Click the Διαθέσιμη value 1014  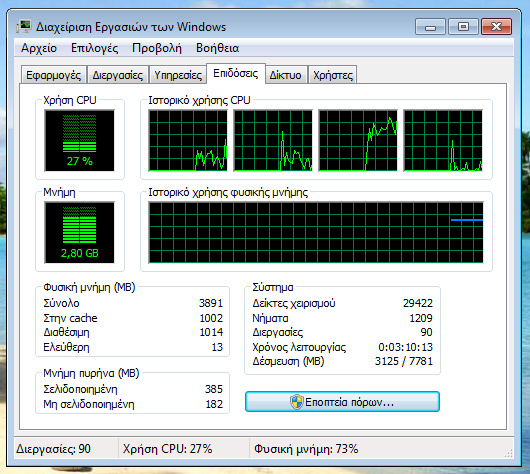pyautogui.click(x=211, y=332)
